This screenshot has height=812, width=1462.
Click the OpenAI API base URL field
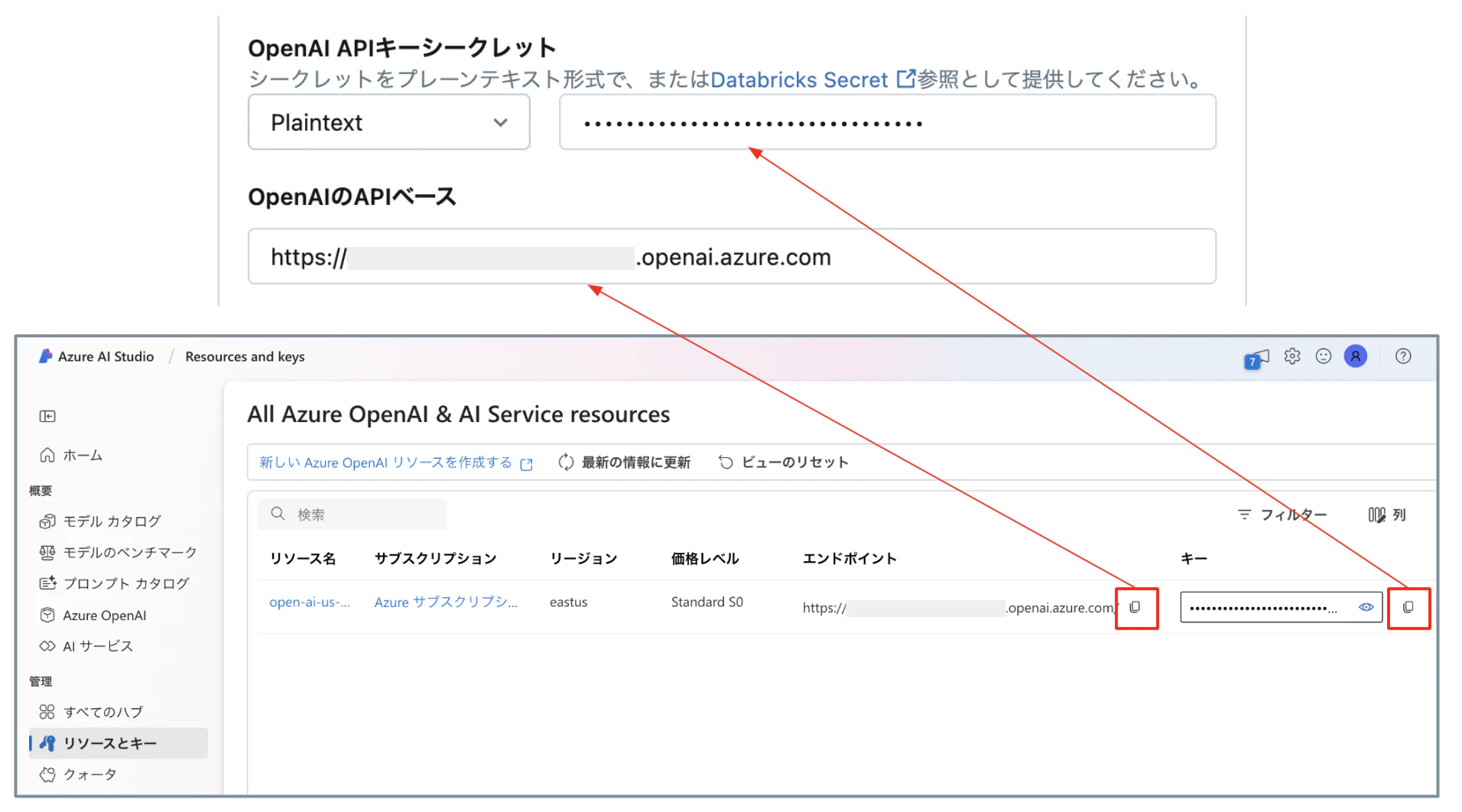pos(732,257)
